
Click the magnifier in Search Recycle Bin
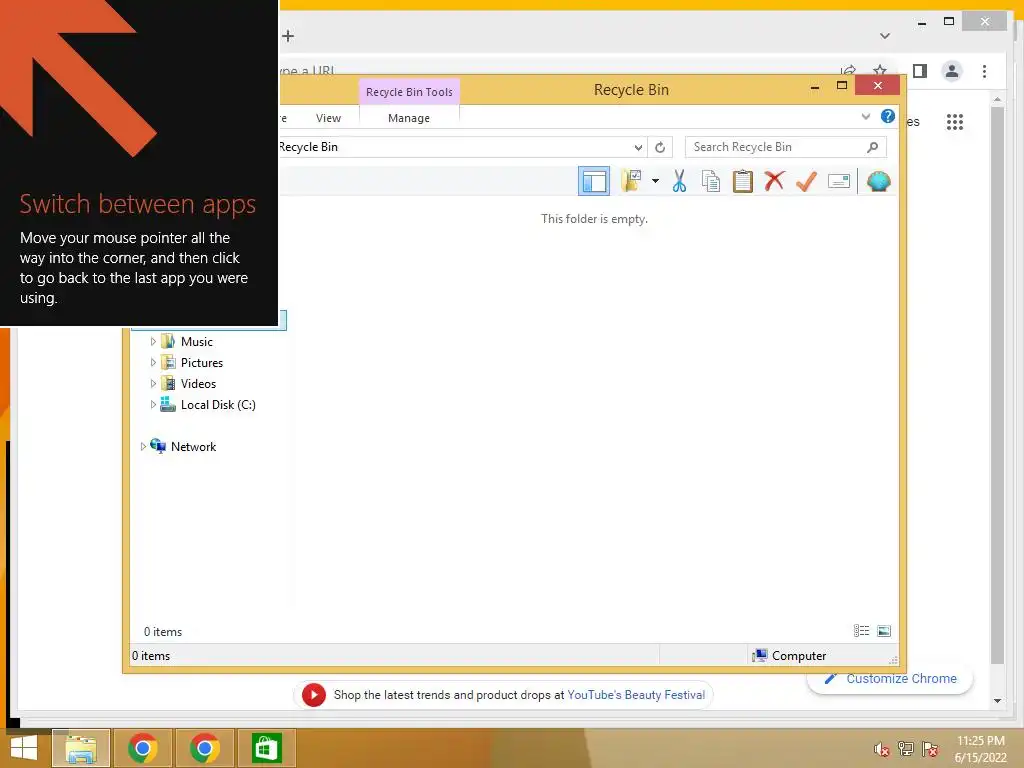(872, 147)
